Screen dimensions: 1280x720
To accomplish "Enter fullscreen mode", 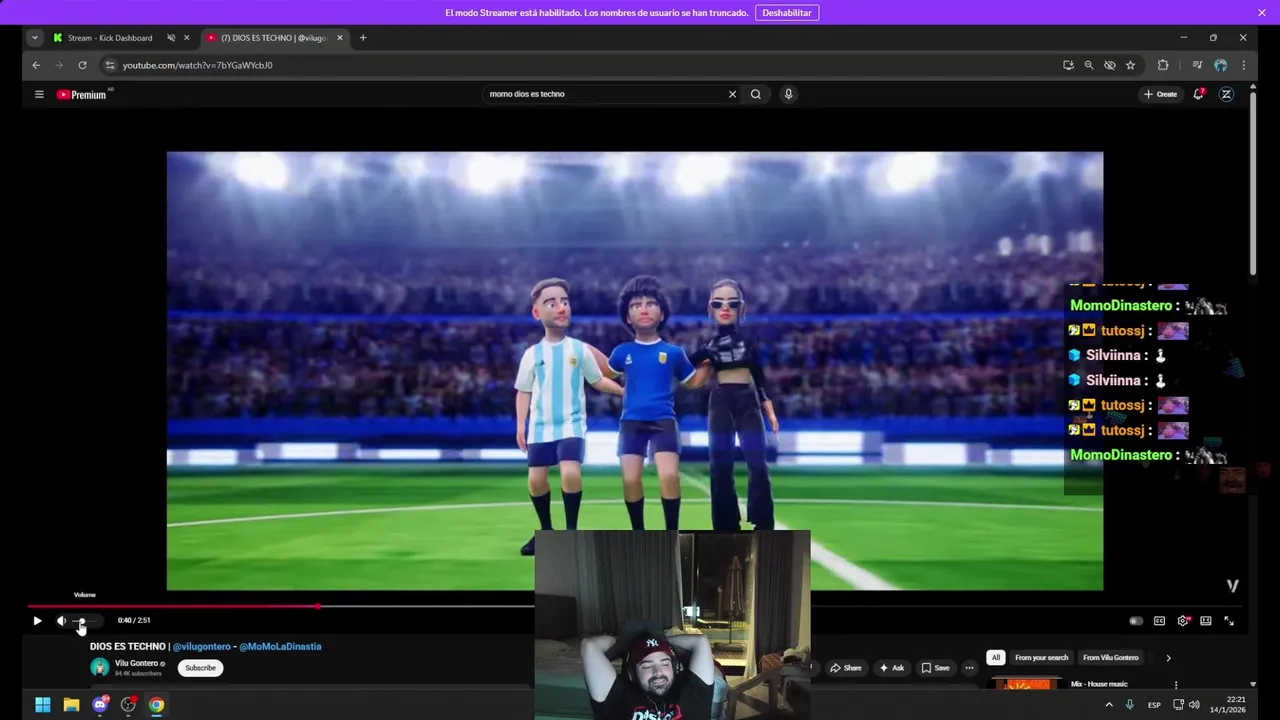I will (1229, 621).
